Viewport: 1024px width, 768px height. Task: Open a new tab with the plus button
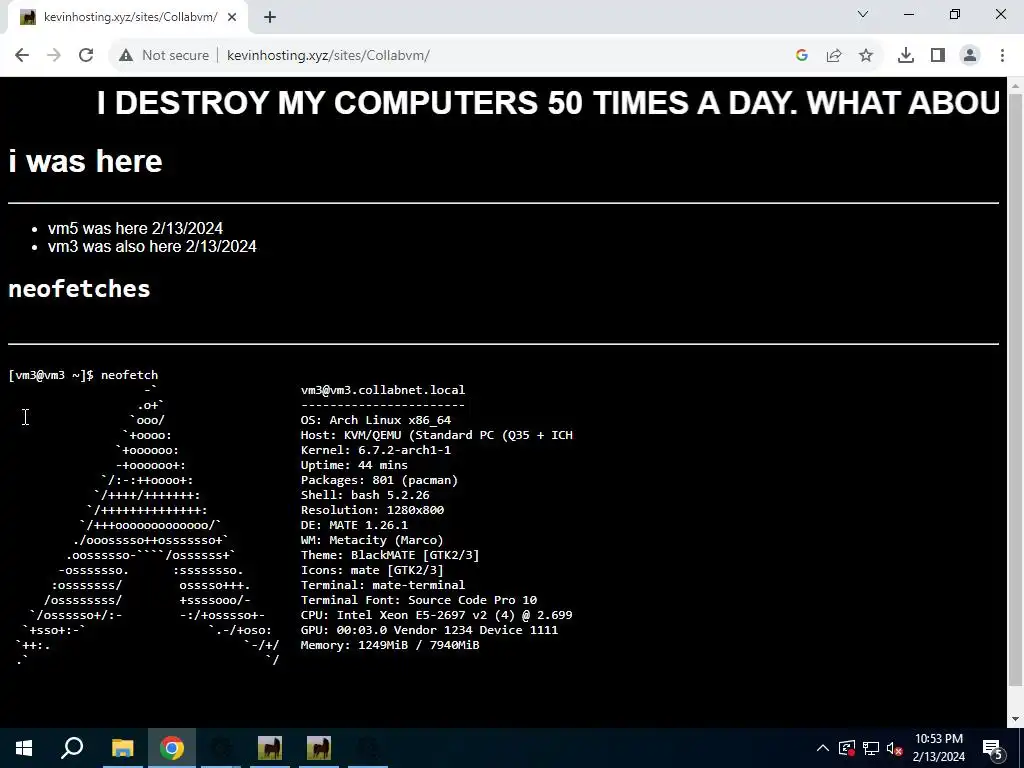(x=270, y=18)
